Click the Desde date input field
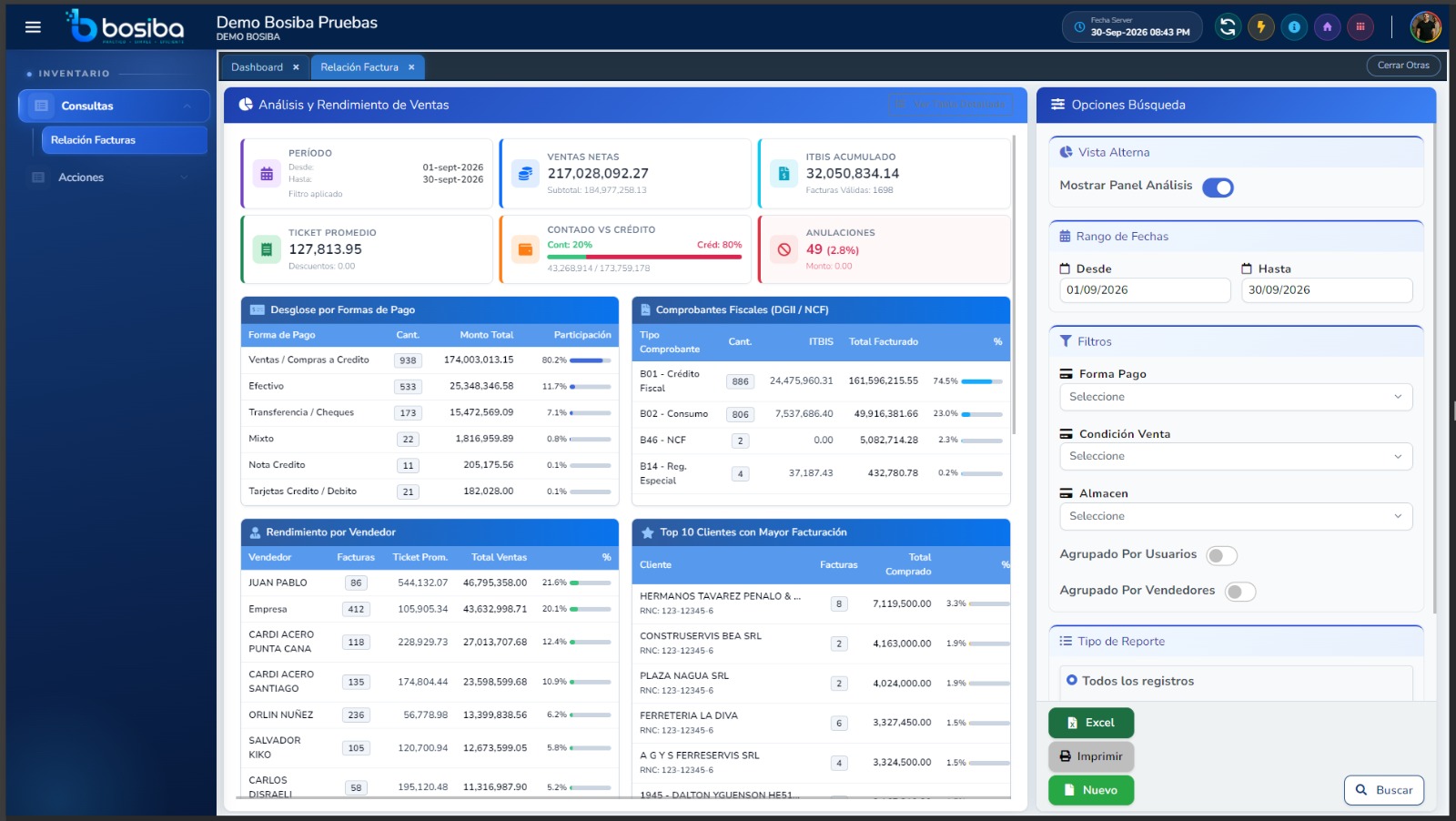The height and width of the screenshot is (821, 1456). pos(1145,290)
